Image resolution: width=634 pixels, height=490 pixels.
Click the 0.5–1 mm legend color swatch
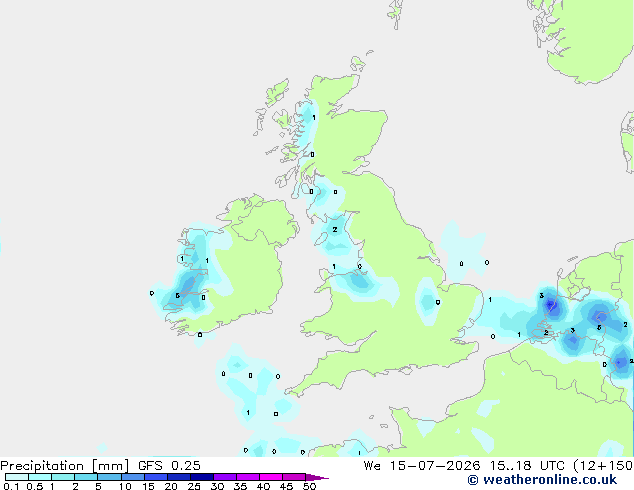pyautogui.click(x=40, y=477)
